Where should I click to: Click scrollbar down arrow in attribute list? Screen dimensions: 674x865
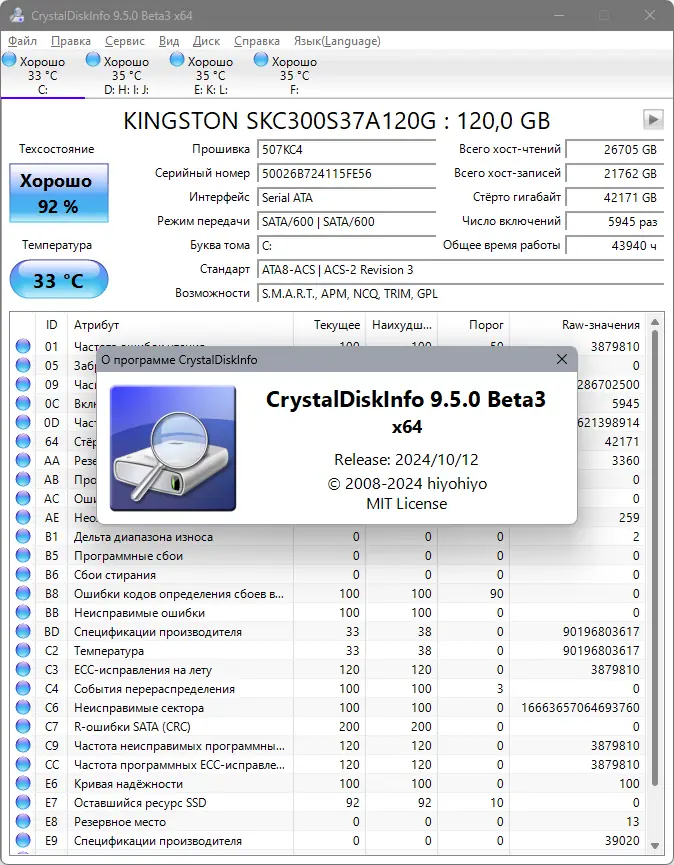click(x=655, y=845)
